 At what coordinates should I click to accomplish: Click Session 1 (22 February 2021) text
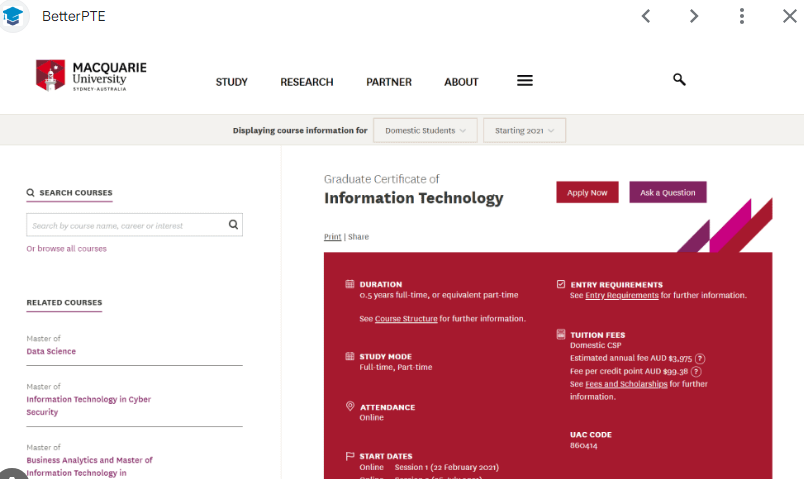click(447, 467)
